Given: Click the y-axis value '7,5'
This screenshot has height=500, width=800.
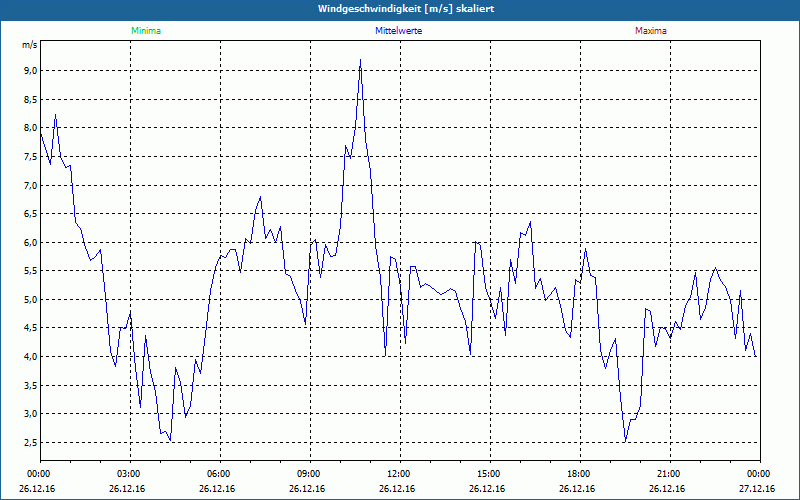Looking at the screenshot, I should point(31,157).
